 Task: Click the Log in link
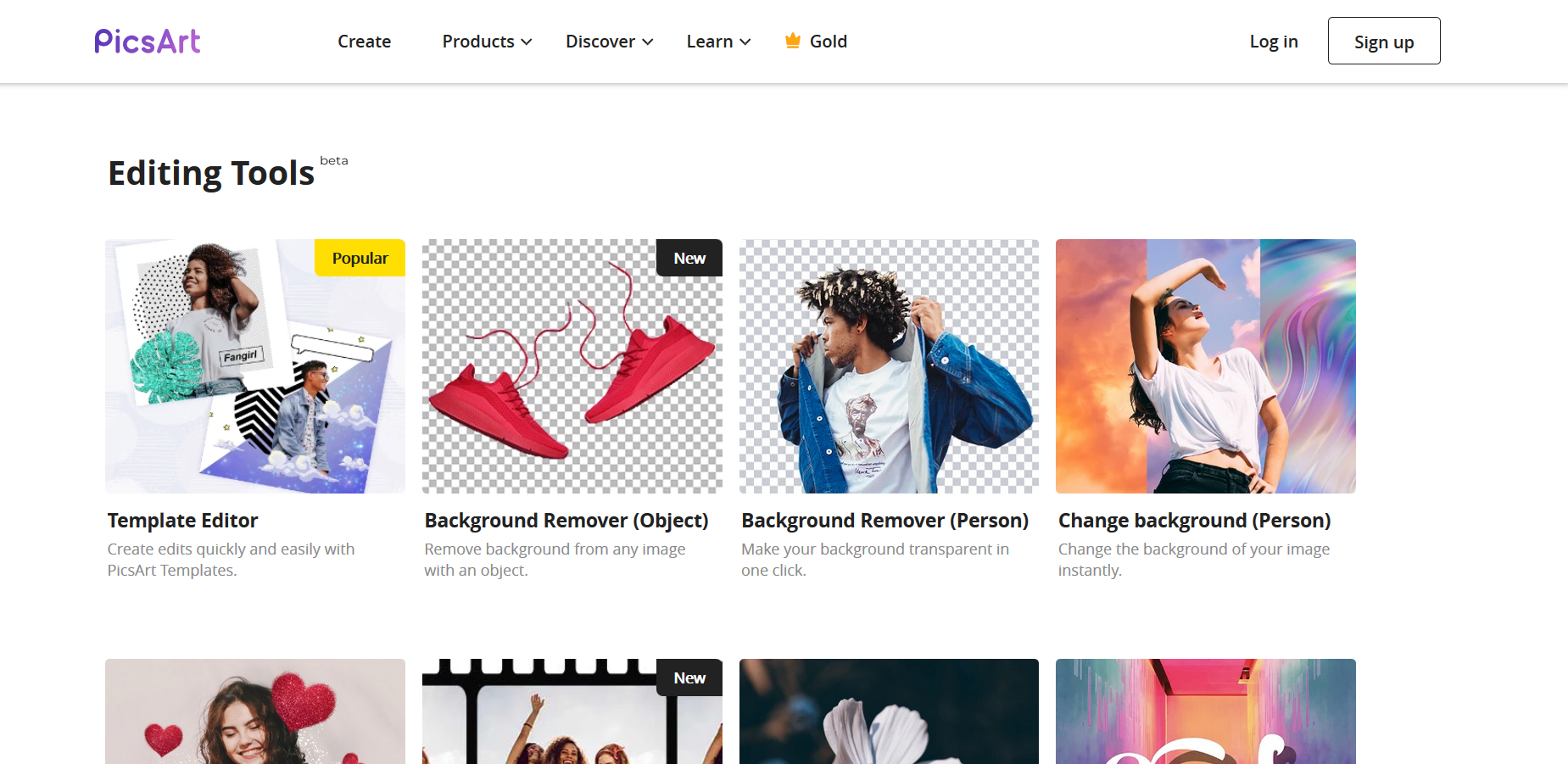(1273, 42)
